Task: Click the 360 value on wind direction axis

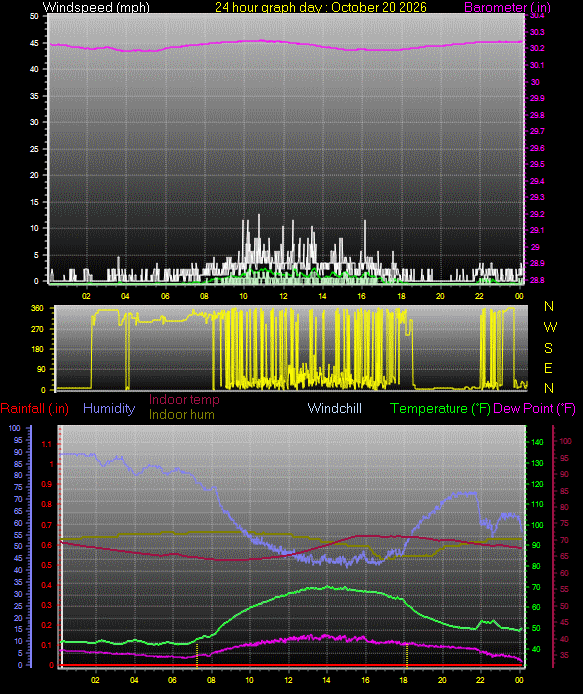Action: click(38, 308)
